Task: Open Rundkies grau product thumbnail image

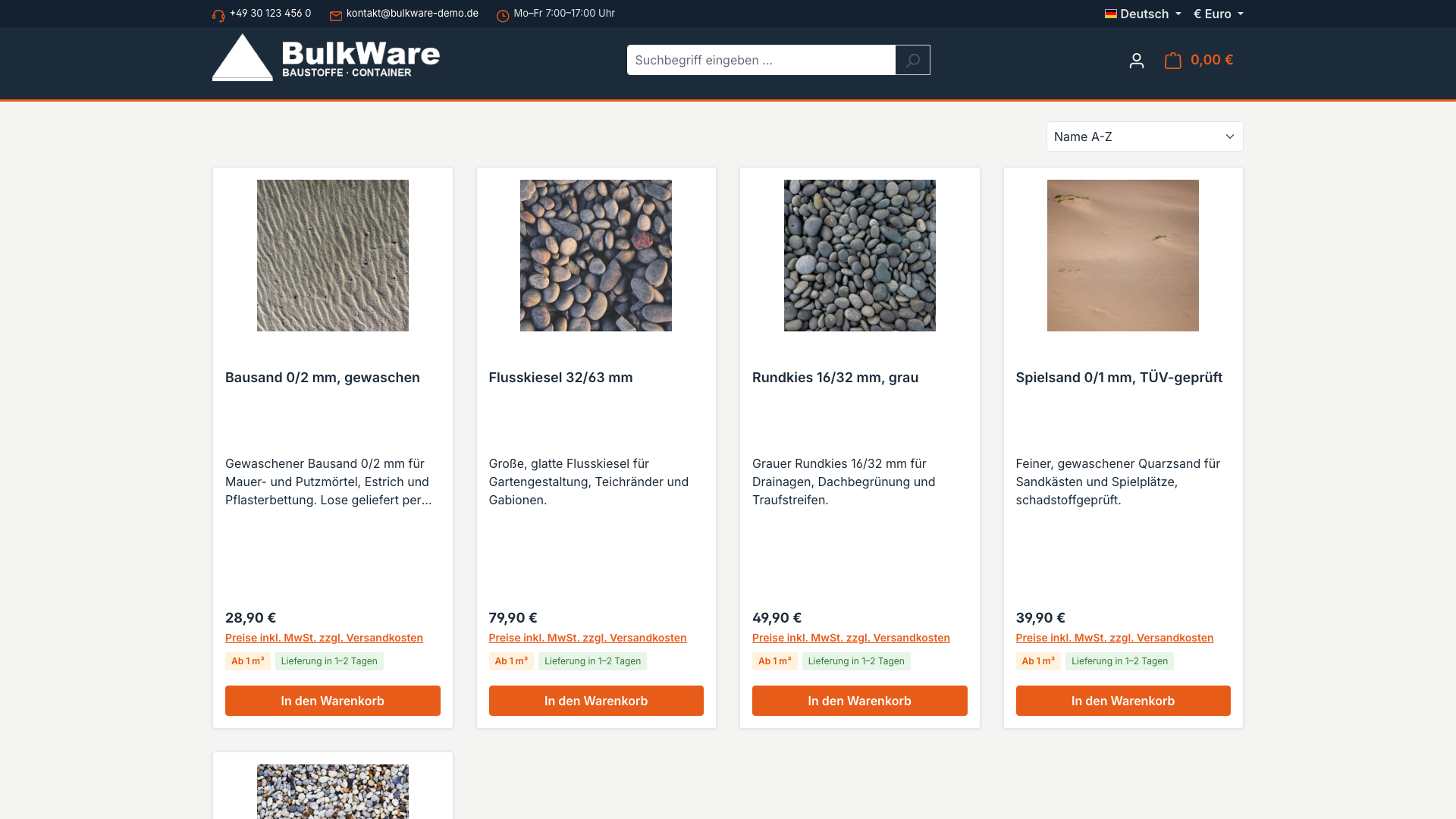Action: pyautogui.click(x=860, y=256)
